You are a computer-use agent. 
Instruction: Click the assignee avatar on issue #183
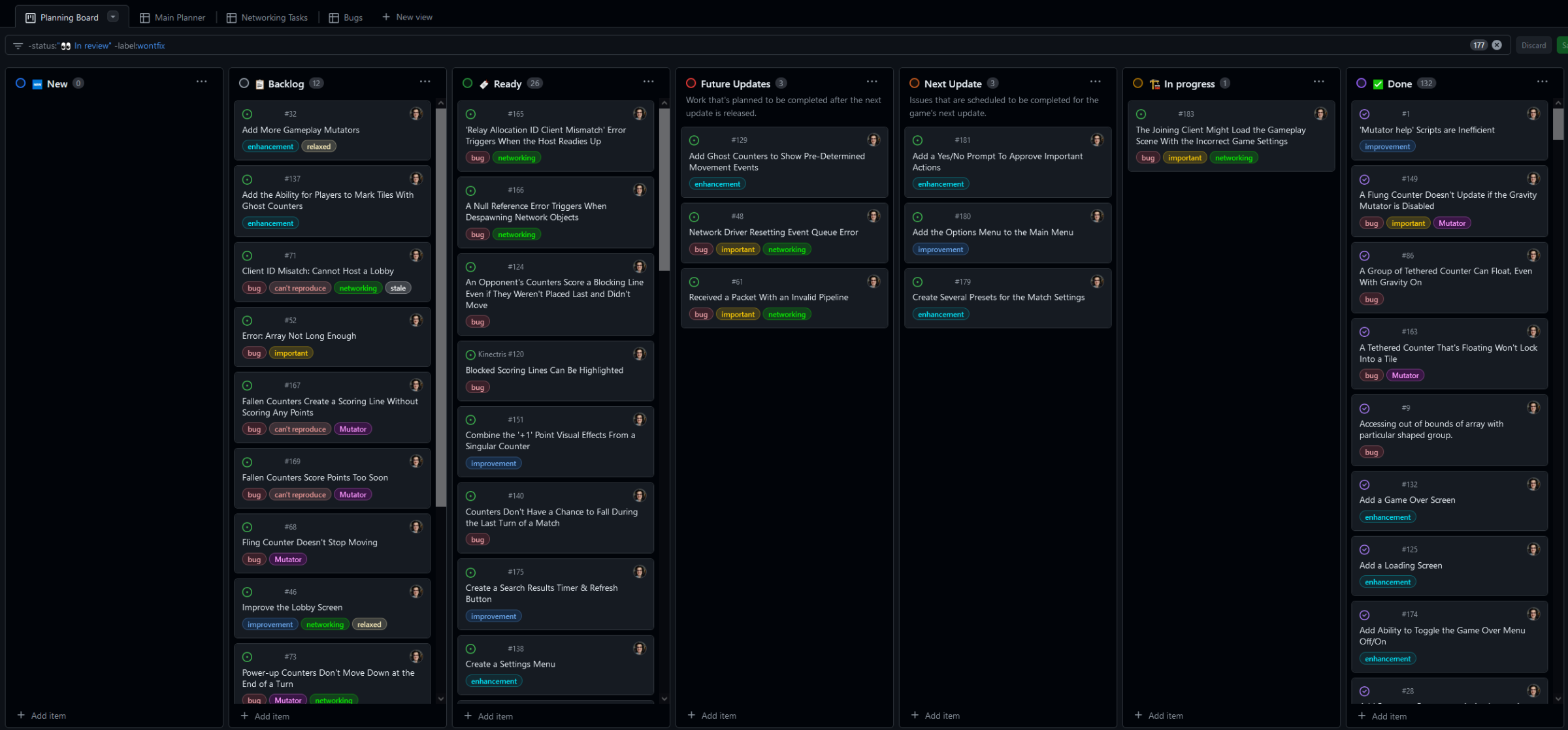[x=1321, y=114]
